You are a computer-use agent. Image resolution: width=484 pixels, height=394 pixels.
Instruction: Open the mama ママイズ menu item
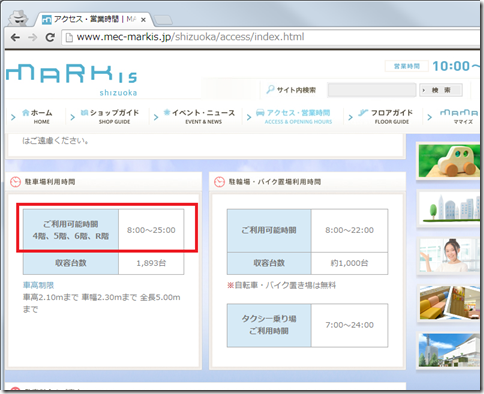[459, 116]
